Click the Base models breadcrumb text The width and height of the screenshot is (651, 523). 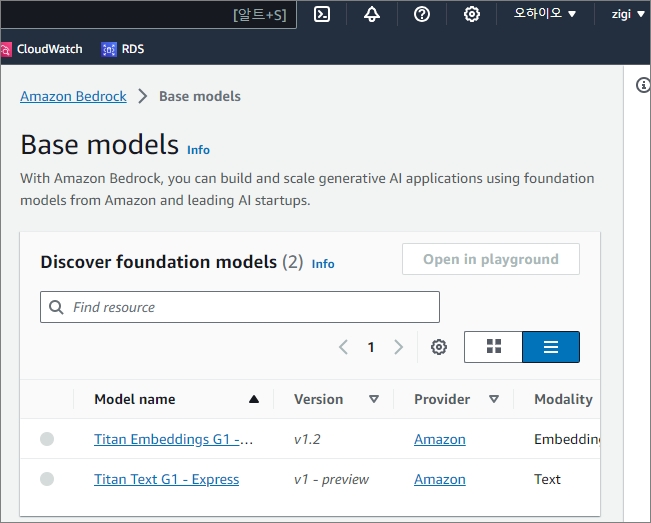click(200, 96)
